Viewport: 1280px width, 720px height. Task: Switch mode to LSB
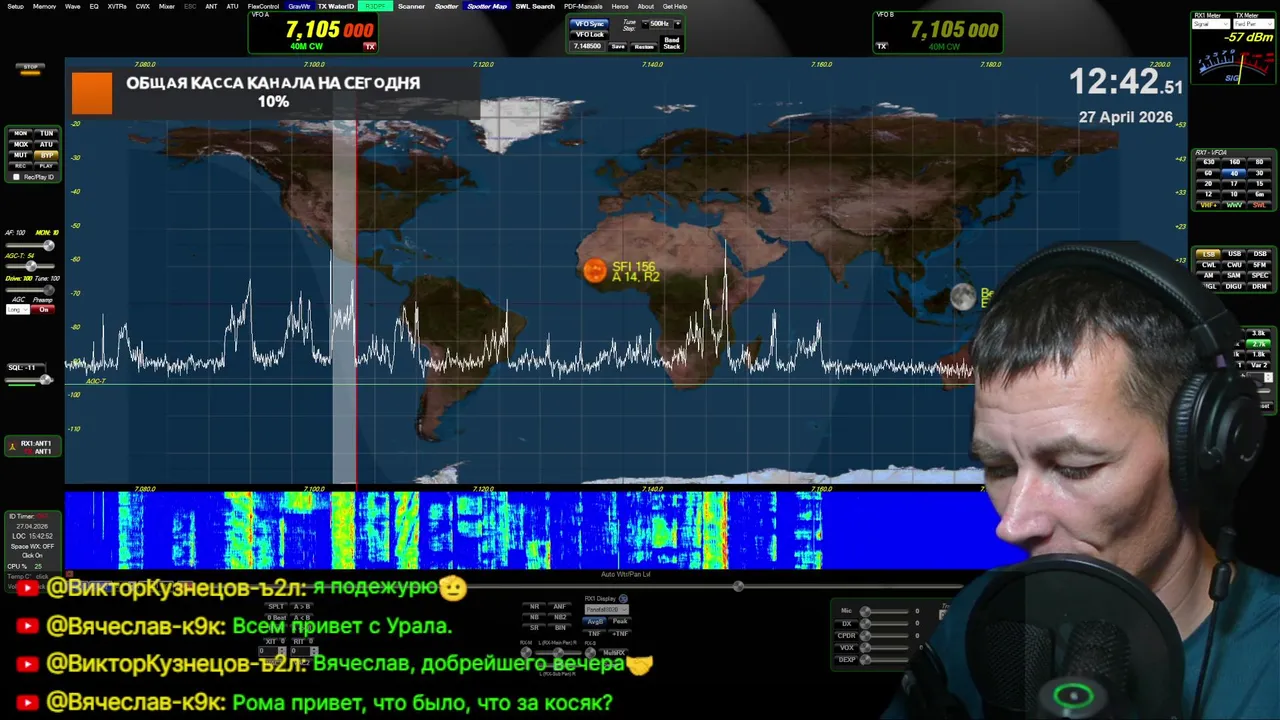tap(1208, 254)
